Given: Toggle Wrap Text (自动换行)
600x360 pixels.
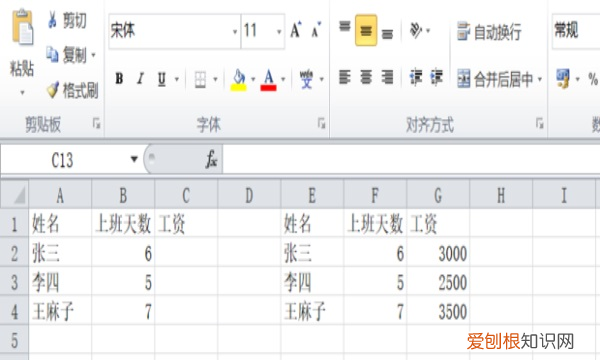Looking at the screenshot, I should (489, 31).
